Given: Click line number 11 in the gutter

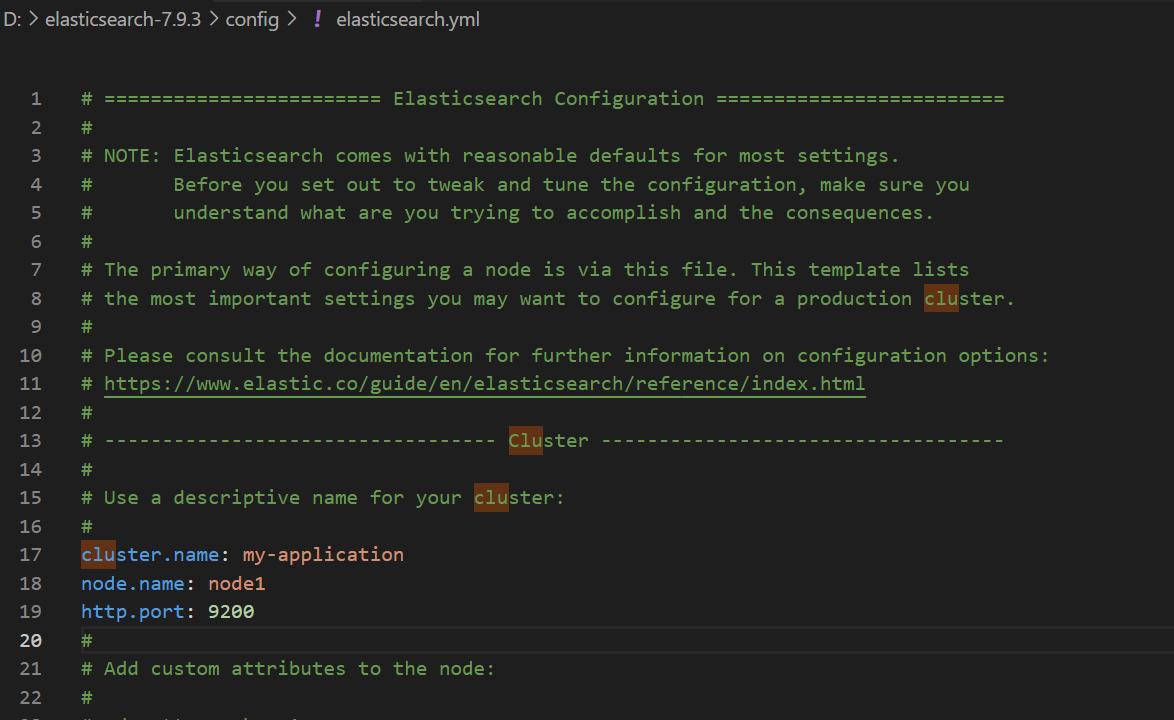Looking at the screenshot, I should (30, 384).
